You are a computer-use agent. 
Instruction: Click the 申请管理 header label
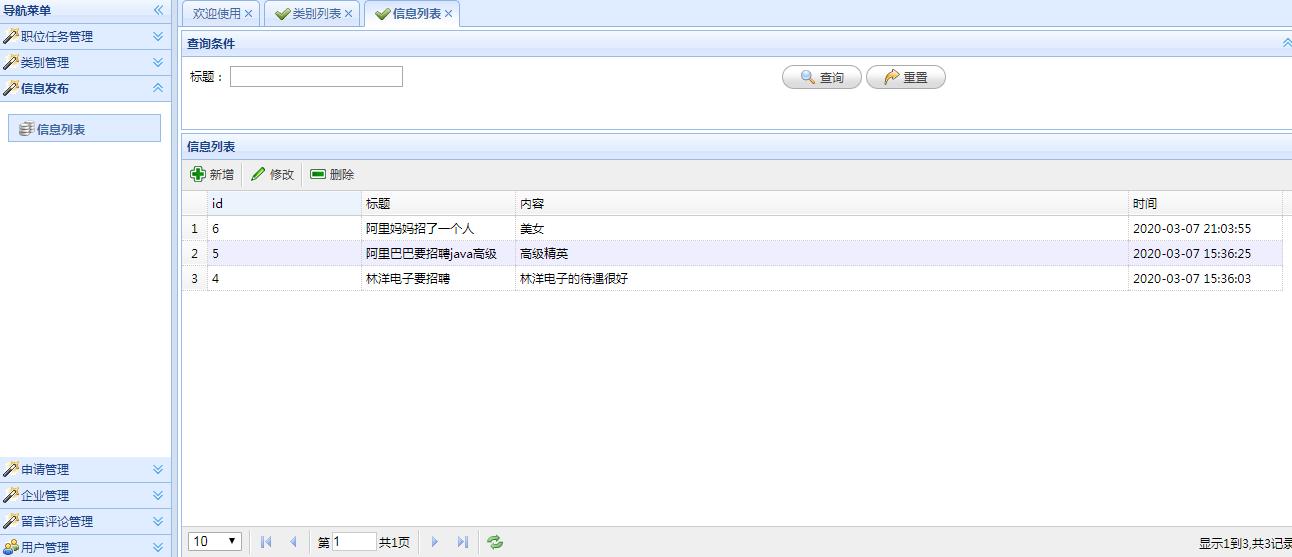pyautogui.click(x=45, y=469)
